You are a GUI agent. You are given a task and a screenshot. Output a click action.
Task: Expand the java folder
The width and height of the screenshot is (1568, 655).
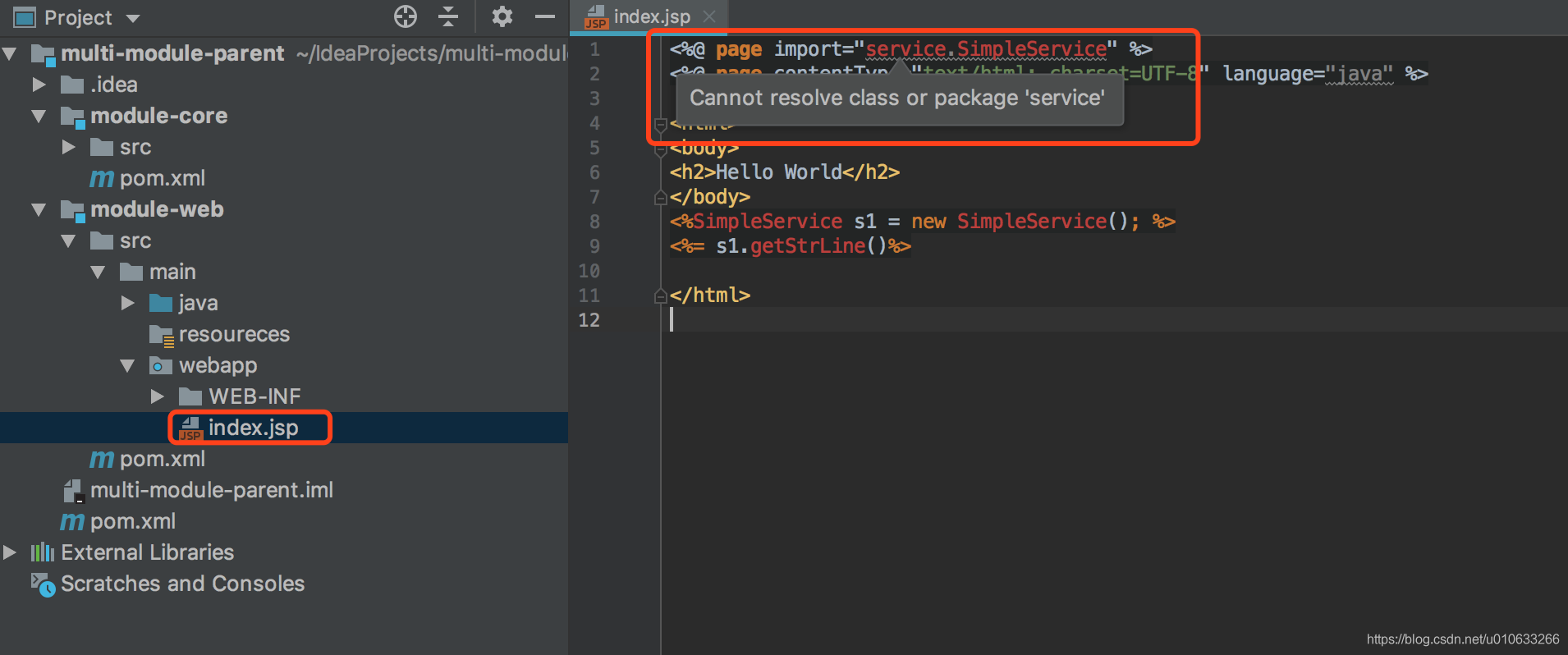127,303
